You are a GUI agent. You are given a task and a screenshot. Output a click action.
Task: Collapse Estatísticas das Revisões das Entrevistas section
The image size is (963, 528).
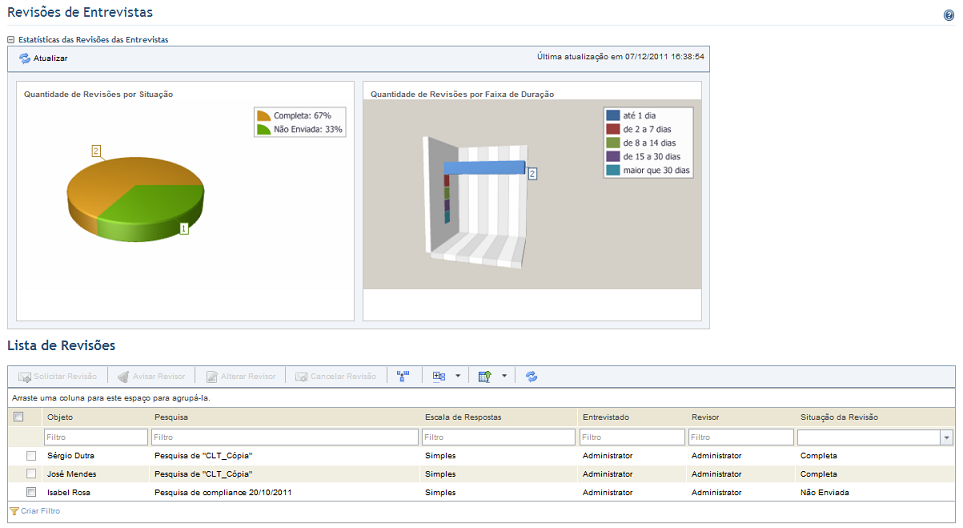(x=10, y=39)
